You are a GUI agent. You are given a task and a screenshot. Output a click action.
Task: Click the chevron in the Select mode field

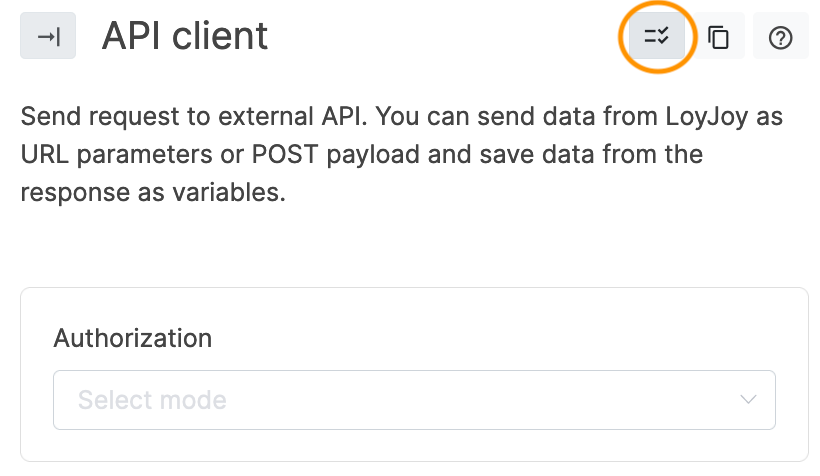(x=748, y=400)
